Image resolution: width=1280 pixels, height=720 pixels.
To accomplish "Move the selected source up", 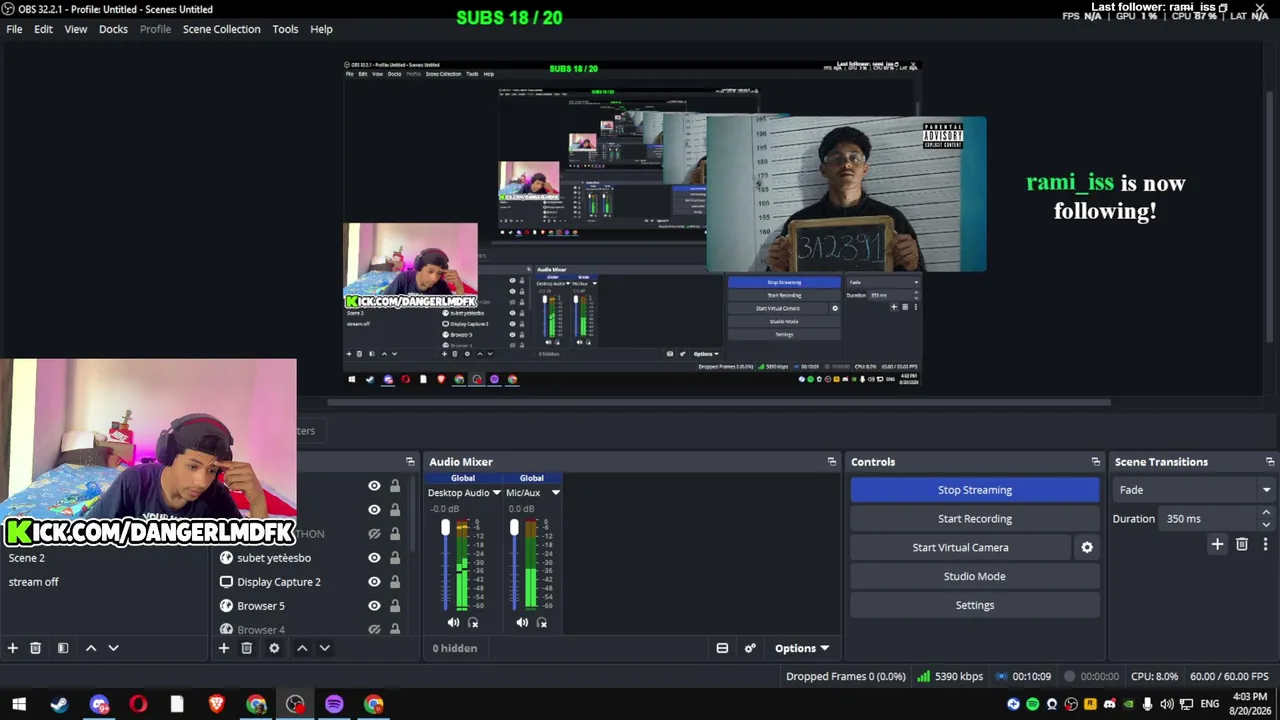I will click(x=302, y=648).
